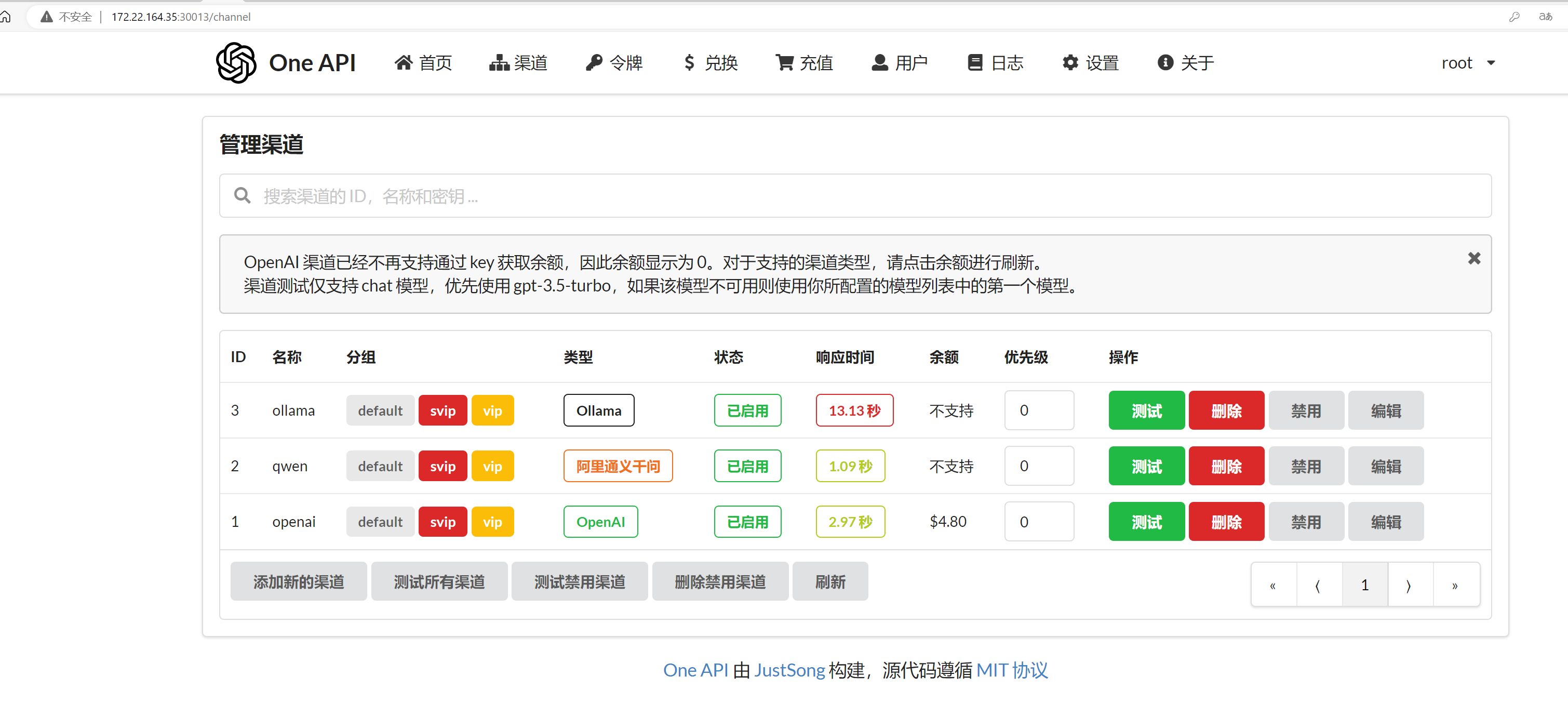The image size is (1568, 716).
Task: Focus the channel search box
Action: point(854,196)
